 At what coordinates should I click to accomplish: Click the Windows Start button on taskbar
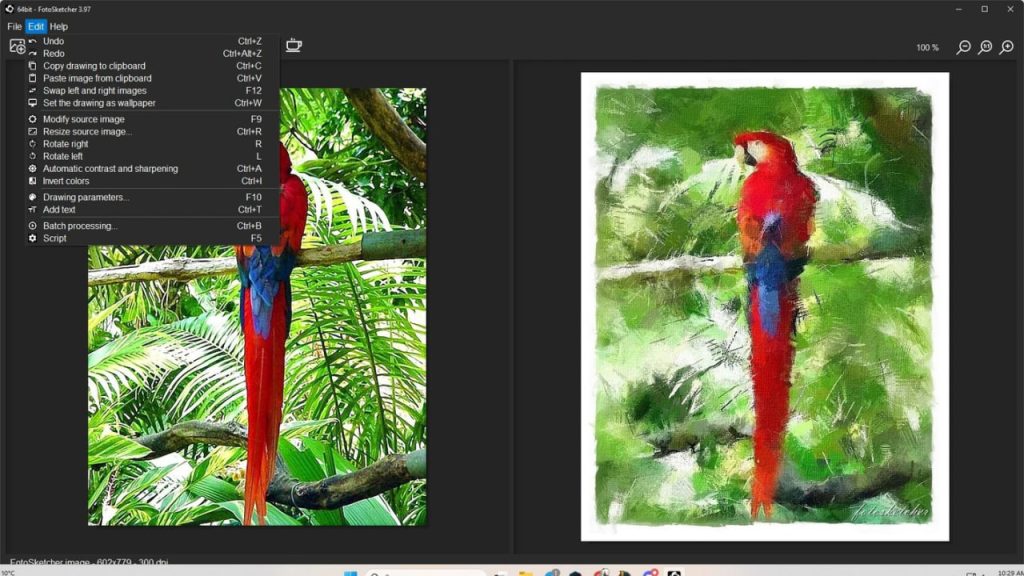(350, 573)
